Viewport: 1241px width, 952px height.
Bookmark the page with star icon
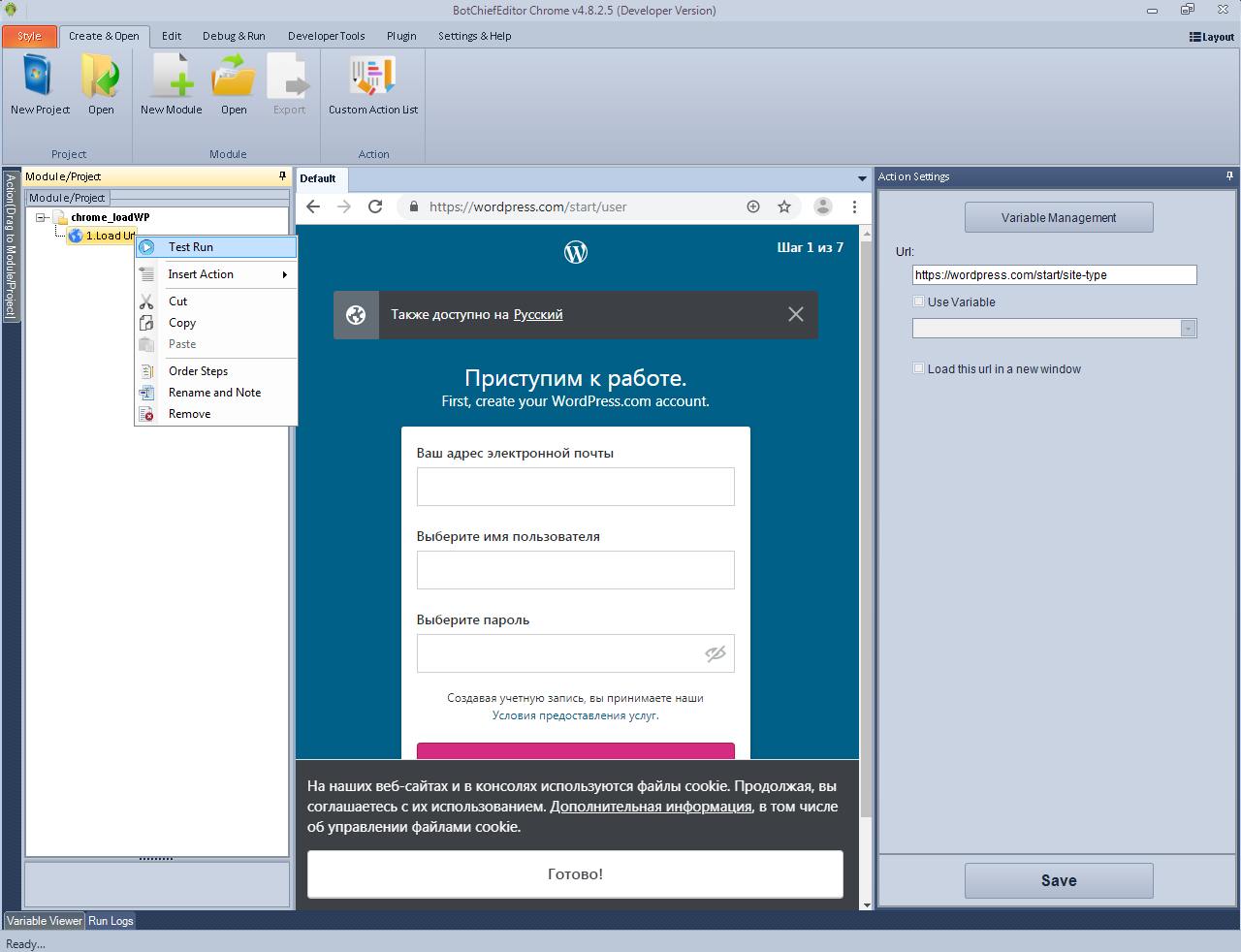coord(784,206)
